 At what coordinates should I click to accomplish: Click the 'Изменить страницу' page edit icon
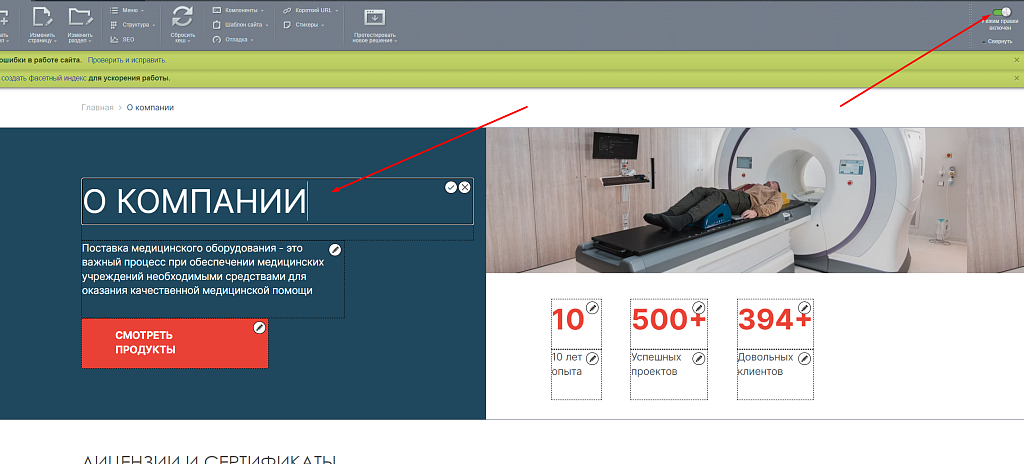click(42, 17)
